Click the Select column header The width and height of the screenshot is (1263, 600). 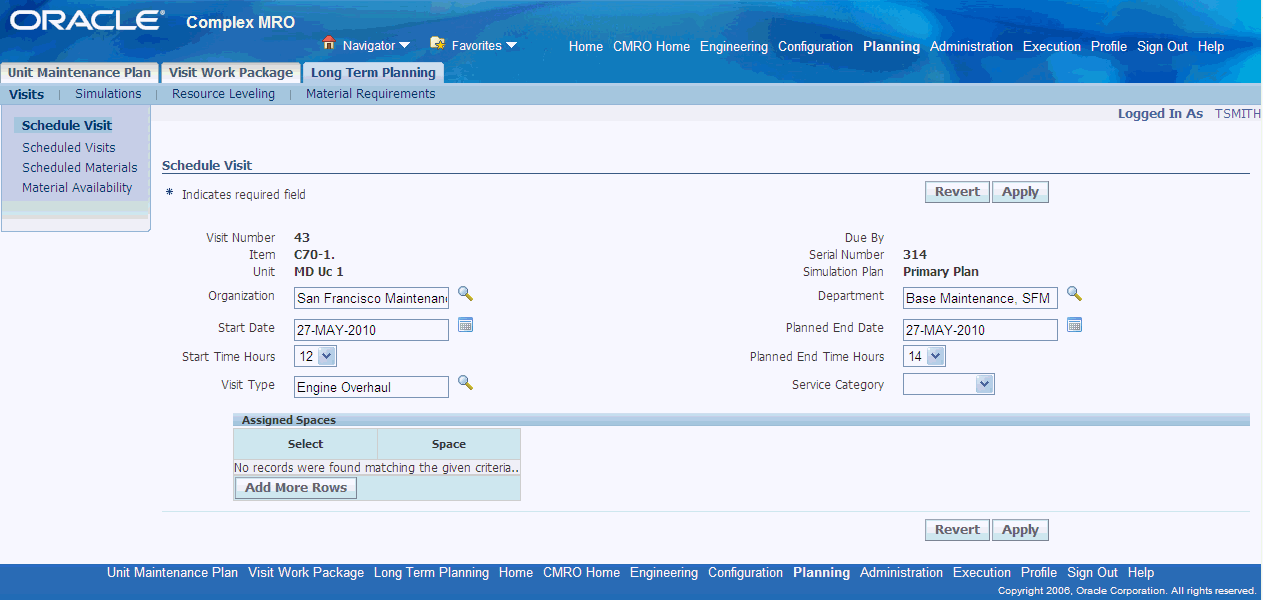305,444
